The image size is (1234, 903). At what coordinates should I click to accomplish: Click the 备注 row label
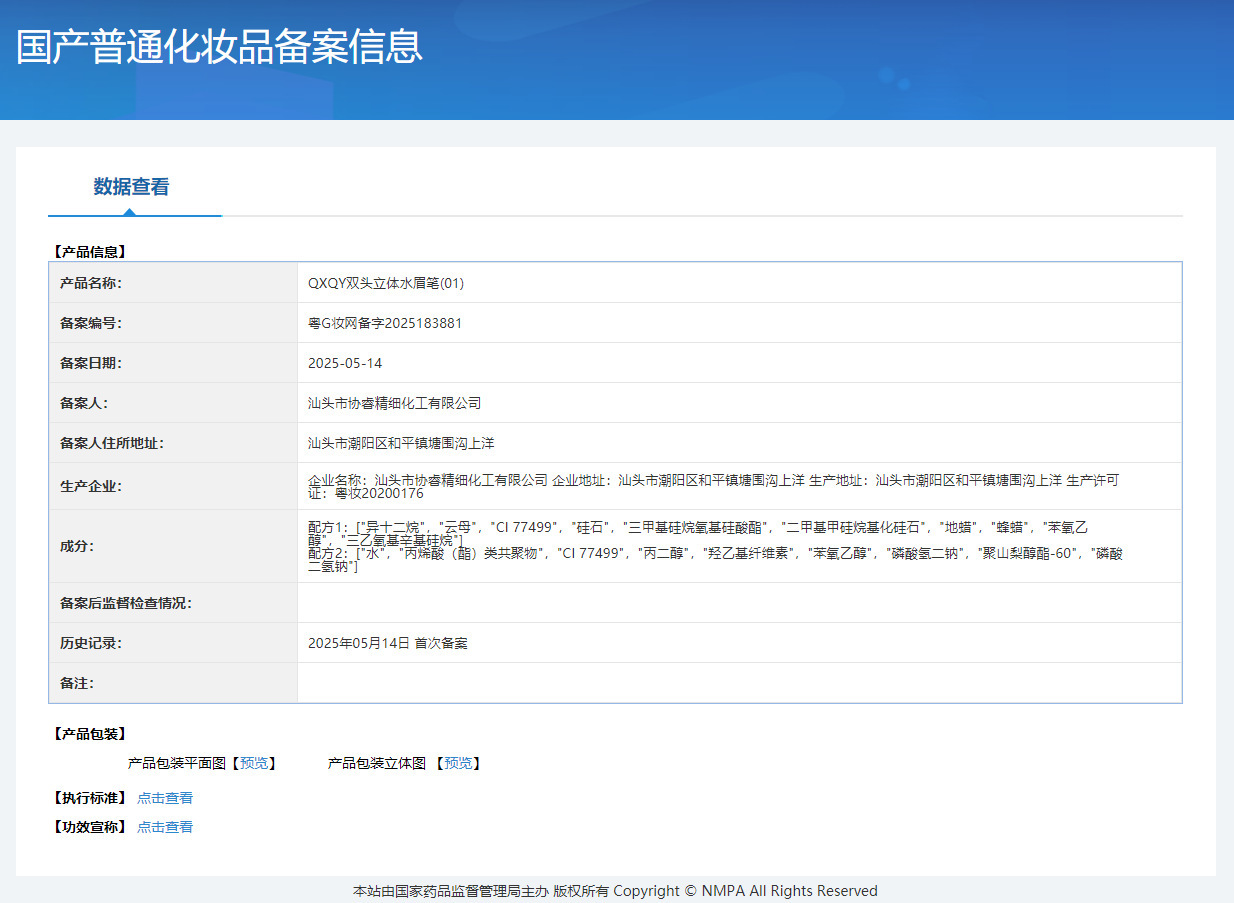click(77, 683)
